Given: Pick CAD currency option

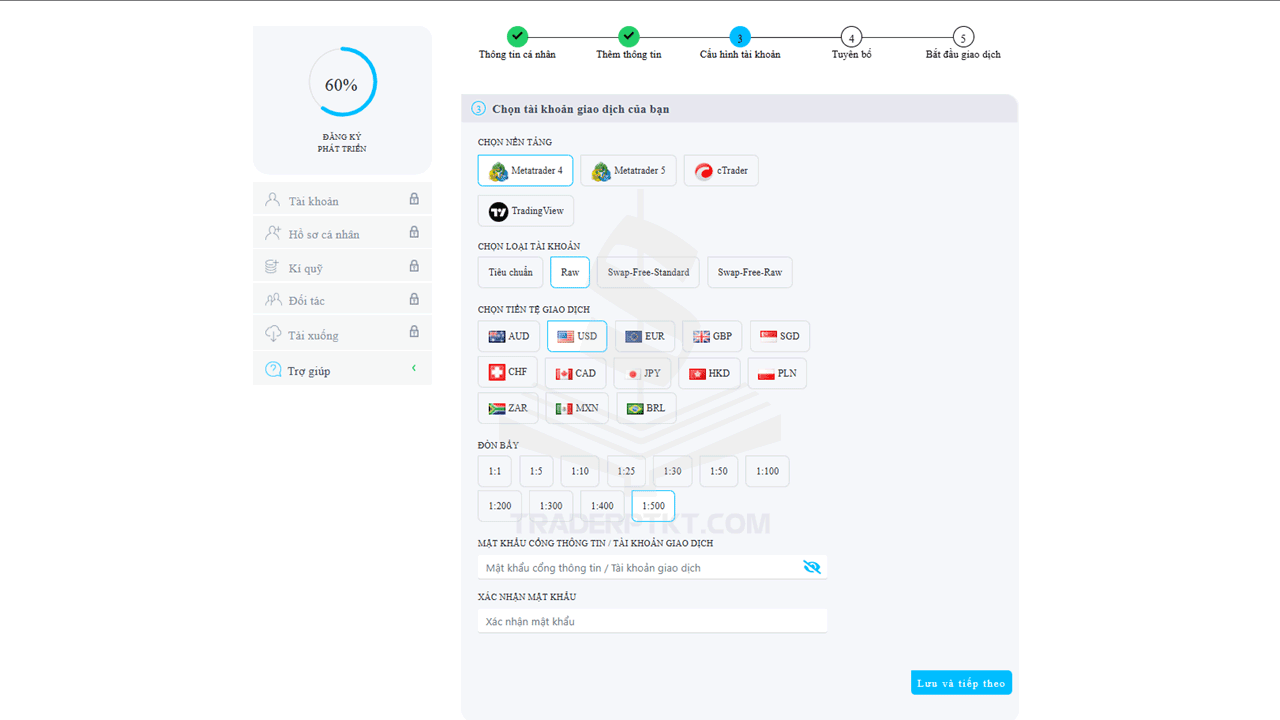Looking at the screenshot, I should coord(576,373).
